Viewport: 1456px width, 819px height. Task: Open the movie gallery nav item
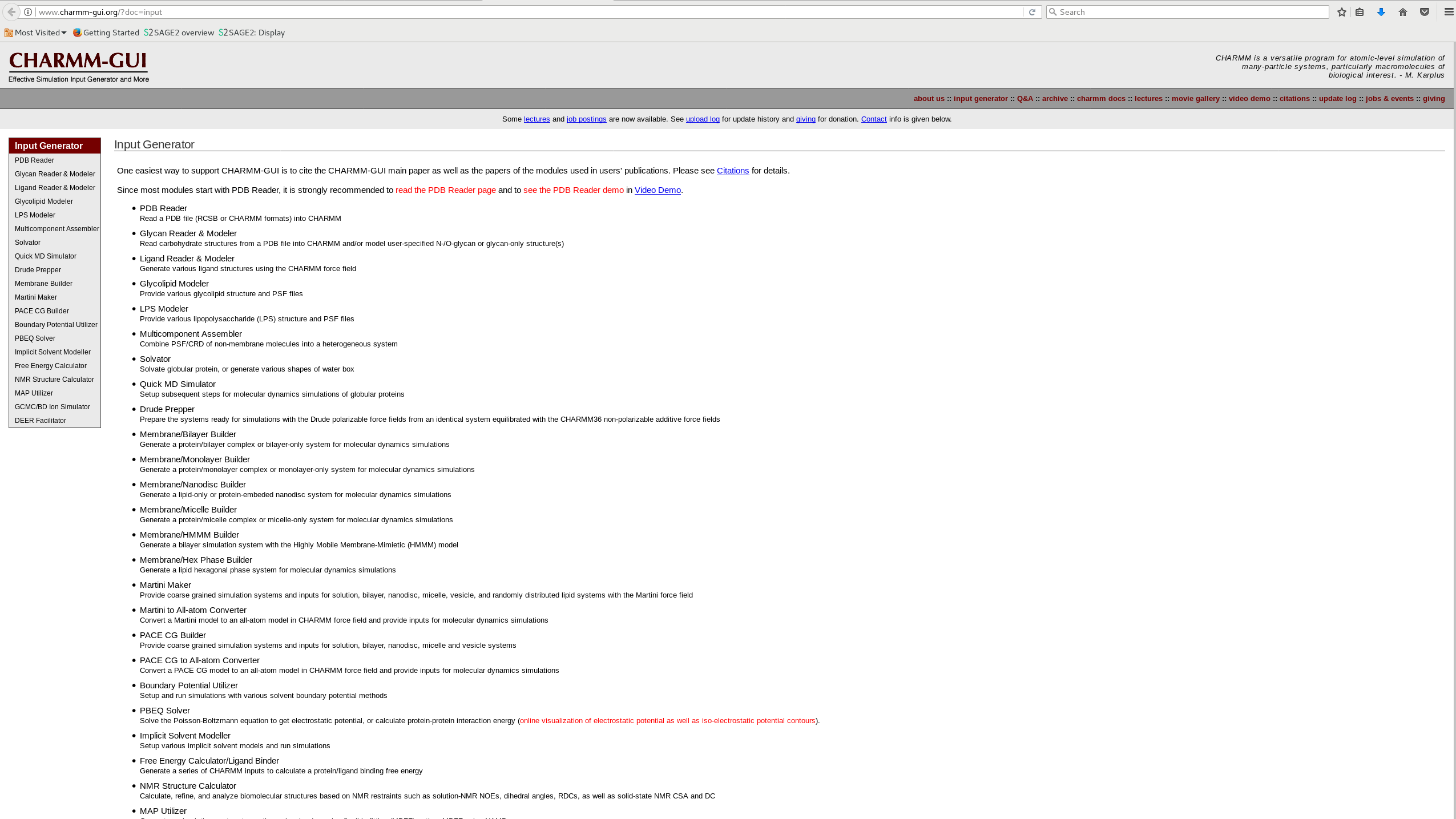[x=1195, y=99]
